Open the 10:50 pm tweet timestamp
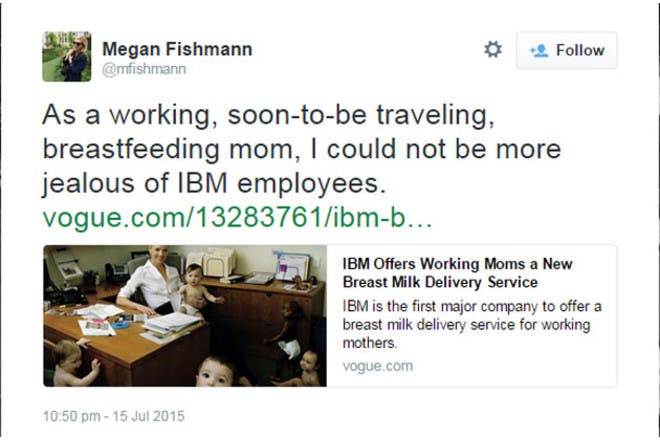660x440 pixels. (x=72, y=416)
